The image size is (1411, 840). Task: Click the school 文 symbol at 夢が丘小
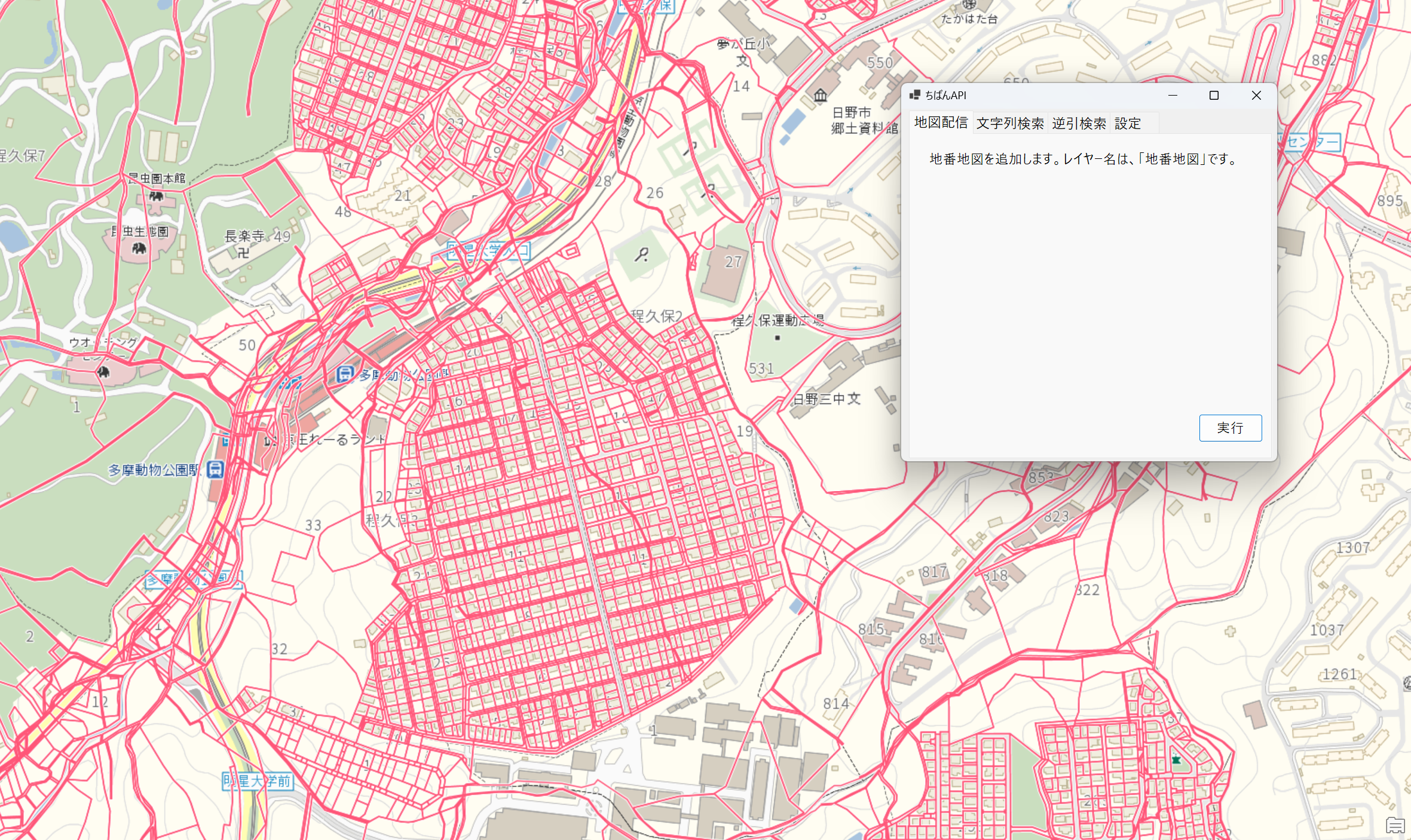[743, 60]
